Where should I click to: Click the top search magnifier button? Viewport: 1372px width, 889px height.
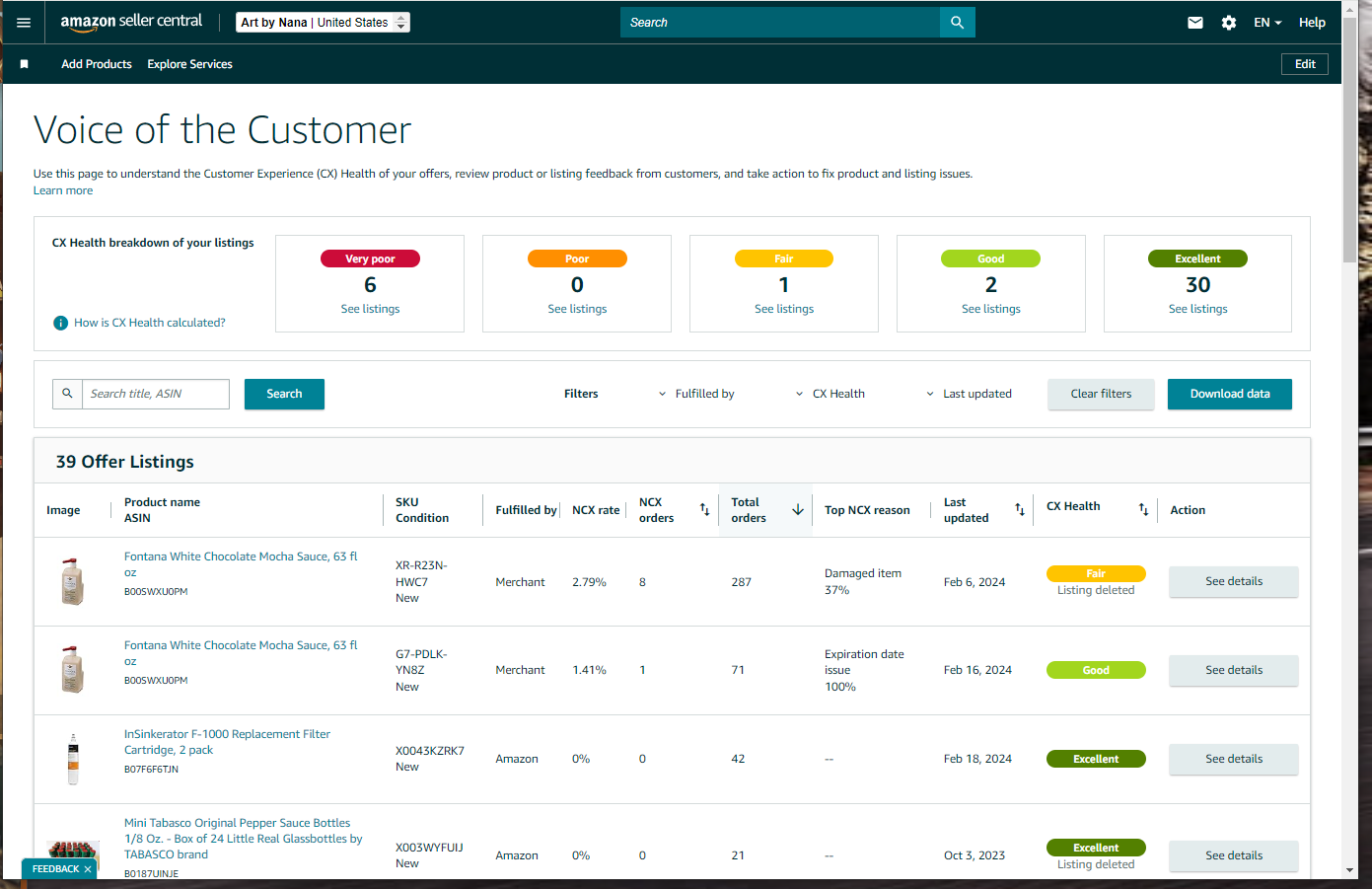coord(957,23)
